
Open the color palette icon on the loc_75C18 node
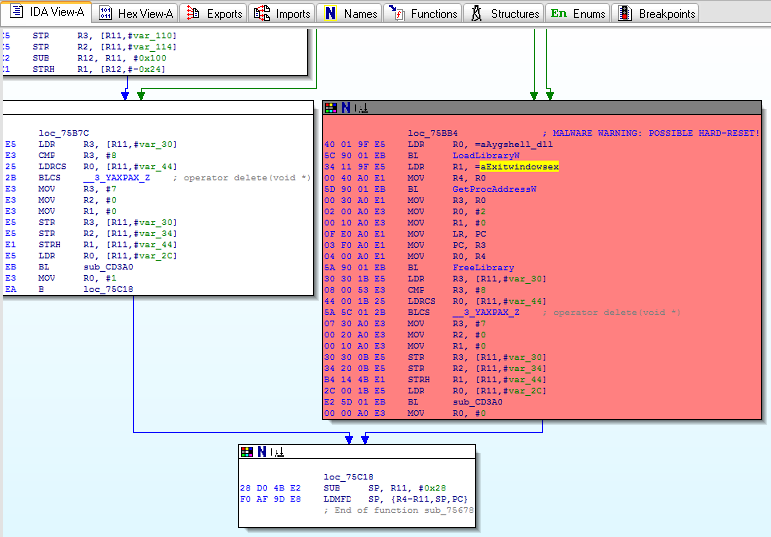tap(247, 452)
